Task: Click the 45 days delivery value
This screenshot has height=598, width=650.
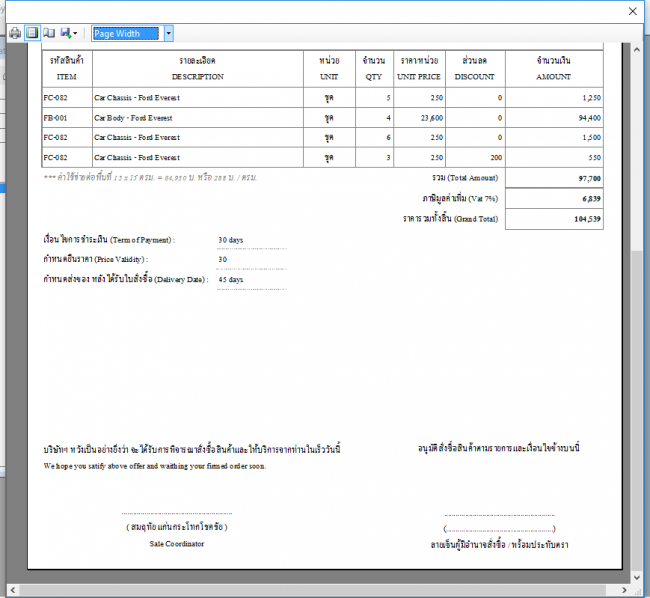Action: 230,280
